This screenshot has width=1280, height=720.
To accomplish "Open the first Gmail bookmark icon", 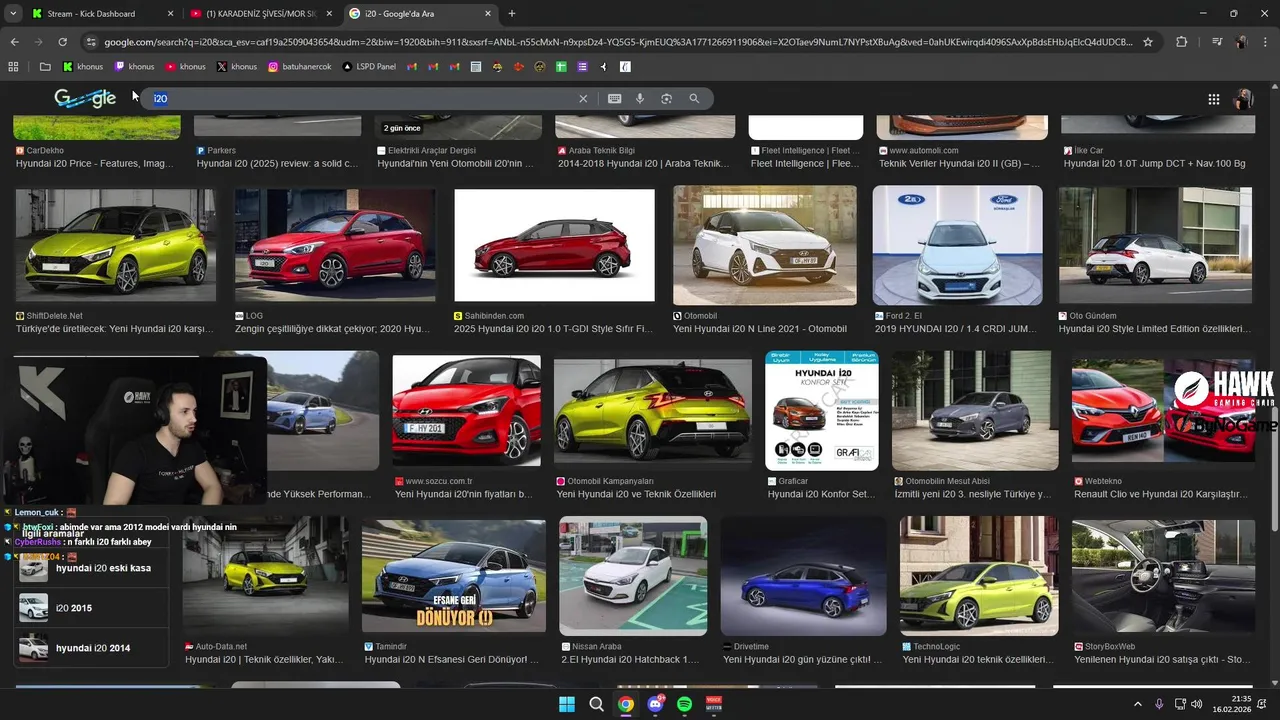I will (x=413, y=67).
